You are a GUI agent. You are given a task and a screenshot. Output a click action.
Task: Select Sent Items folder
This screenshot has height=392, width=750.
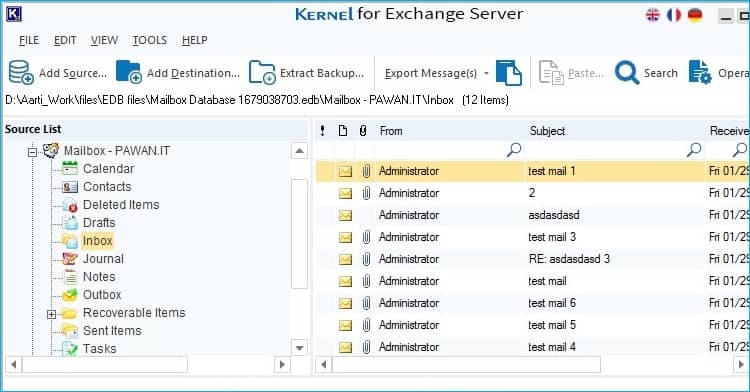point(112,331)
